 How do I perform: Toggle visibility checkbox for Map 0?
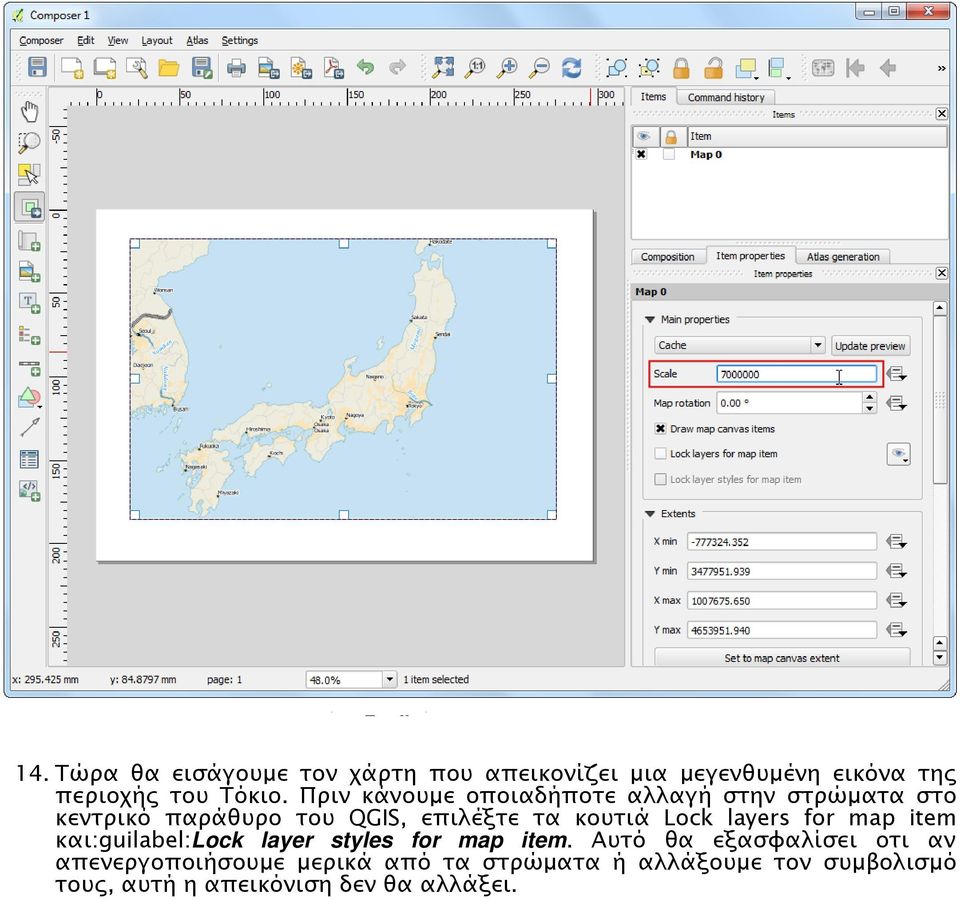641,154
